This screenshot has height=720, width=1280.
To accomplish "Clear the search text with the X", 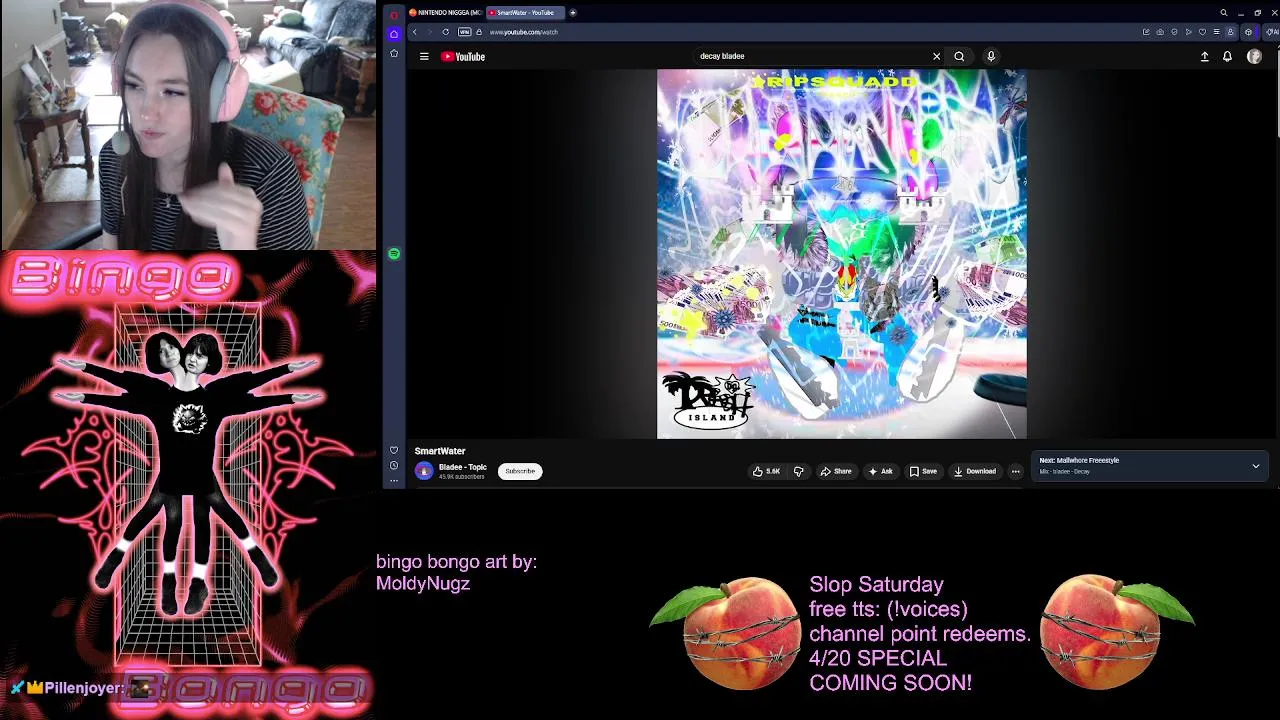I will (x=936, y=56).
